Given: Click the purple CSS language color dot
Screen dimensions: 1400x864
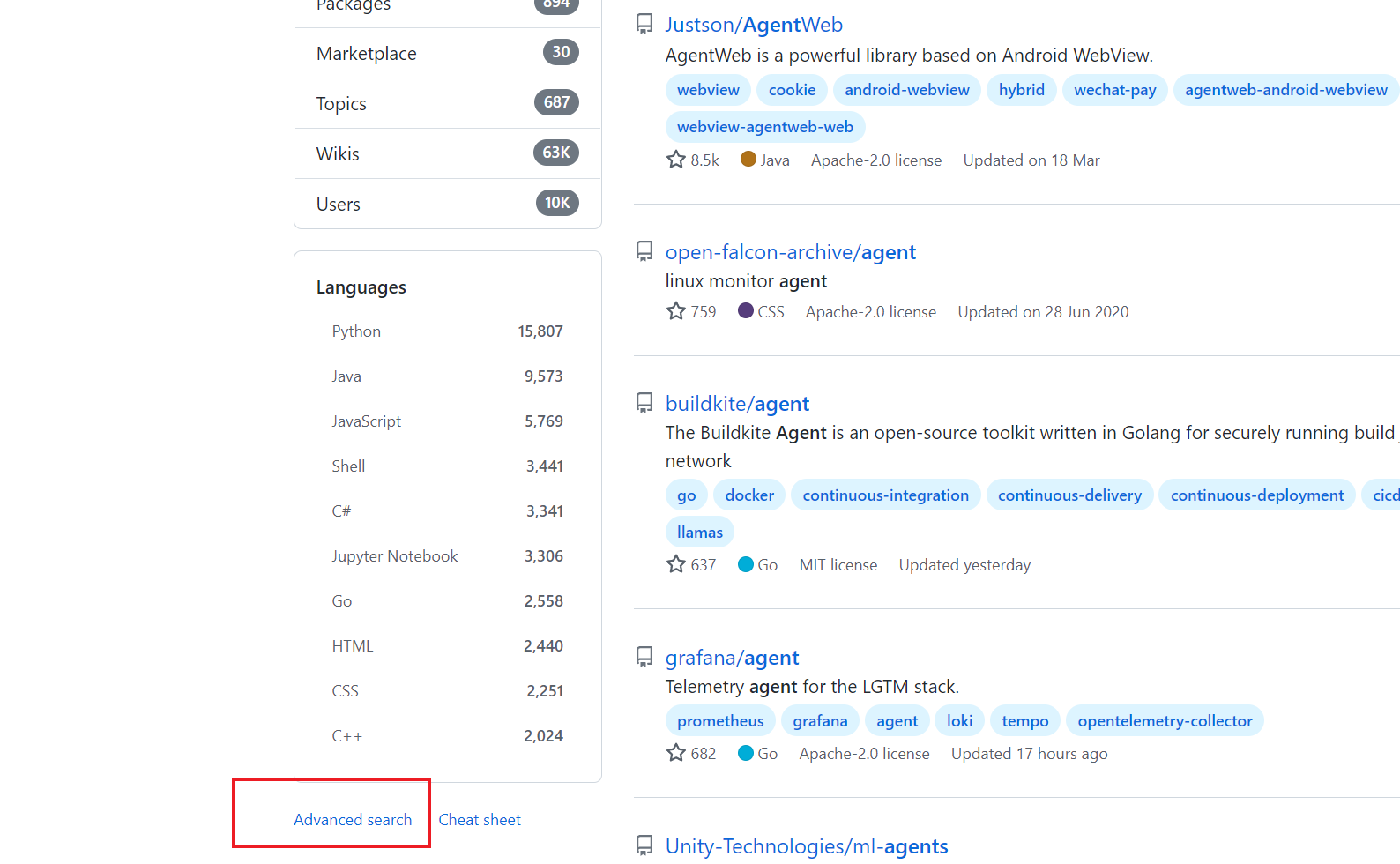Looking at the screenshot, I should (746, 310).
